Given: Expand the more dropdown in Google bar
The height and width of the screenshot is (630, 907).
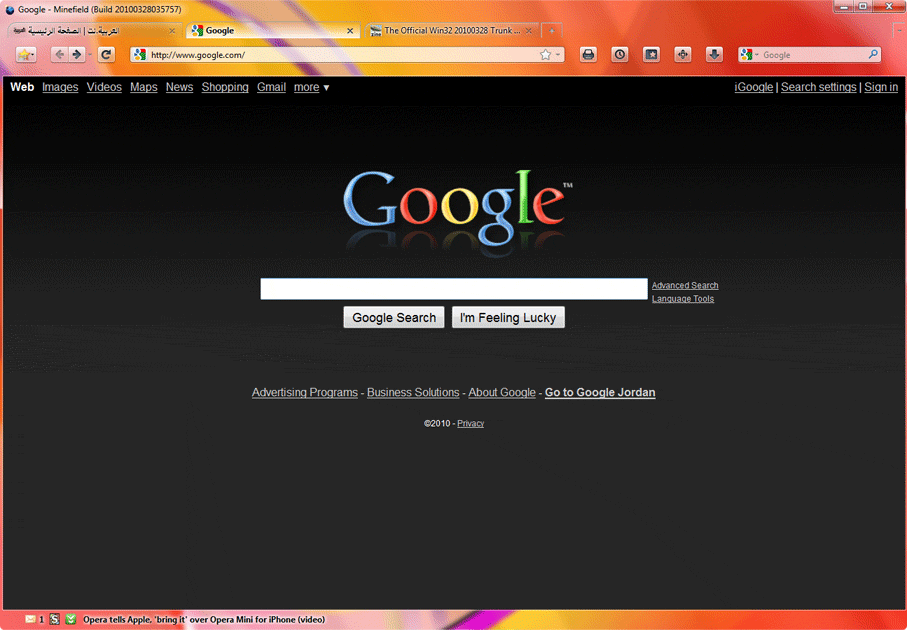Looking at the screenshot, I should click(x=311, y=87).
